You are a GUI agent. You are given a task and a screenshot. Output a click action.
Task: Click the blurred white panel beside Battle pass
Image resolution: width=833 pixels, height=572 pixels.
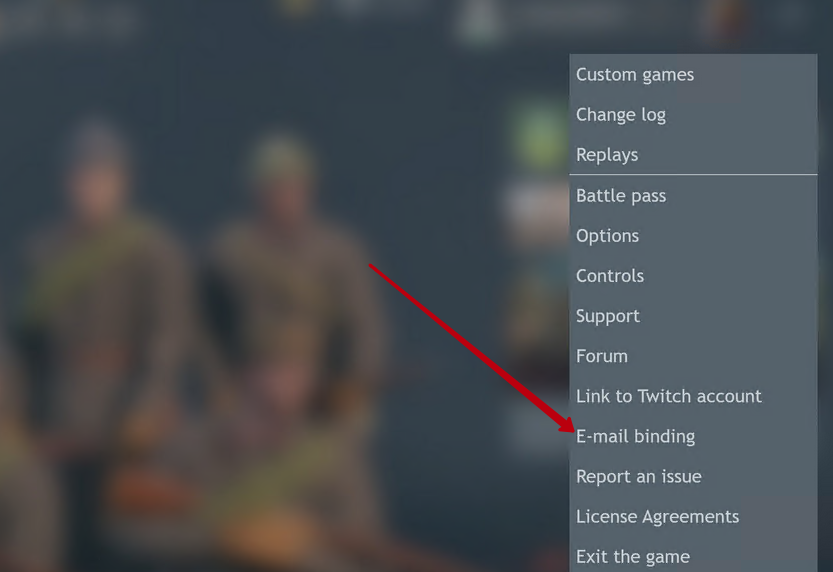point(538,208)
